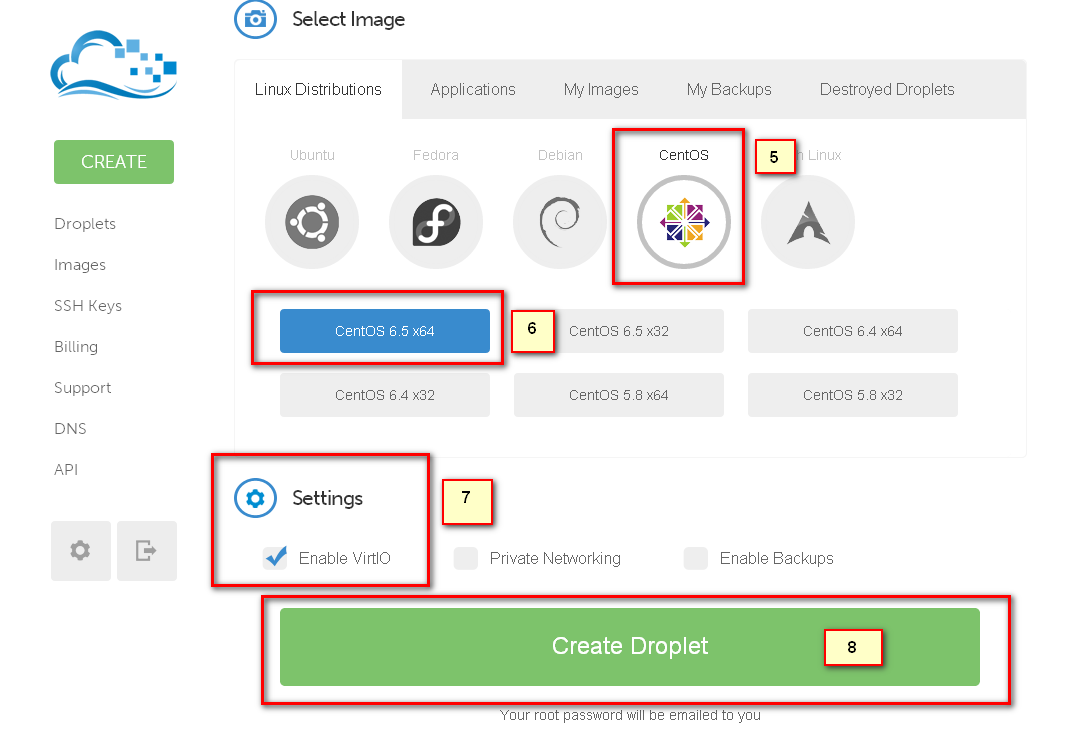
Task: Go to SSH Keys page
Action: click(x=88, y=305)
